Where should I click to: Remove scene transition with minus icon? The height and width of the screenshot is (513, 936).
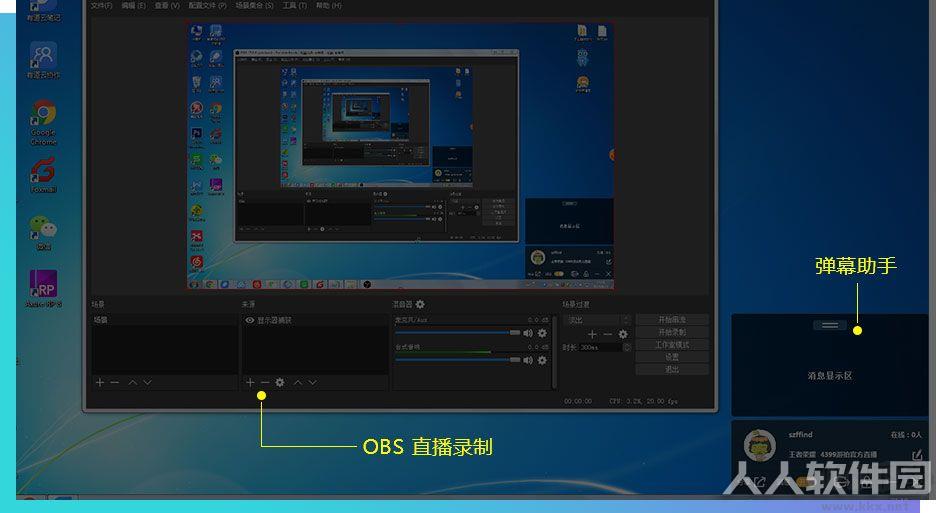click(x=608, y=334)
